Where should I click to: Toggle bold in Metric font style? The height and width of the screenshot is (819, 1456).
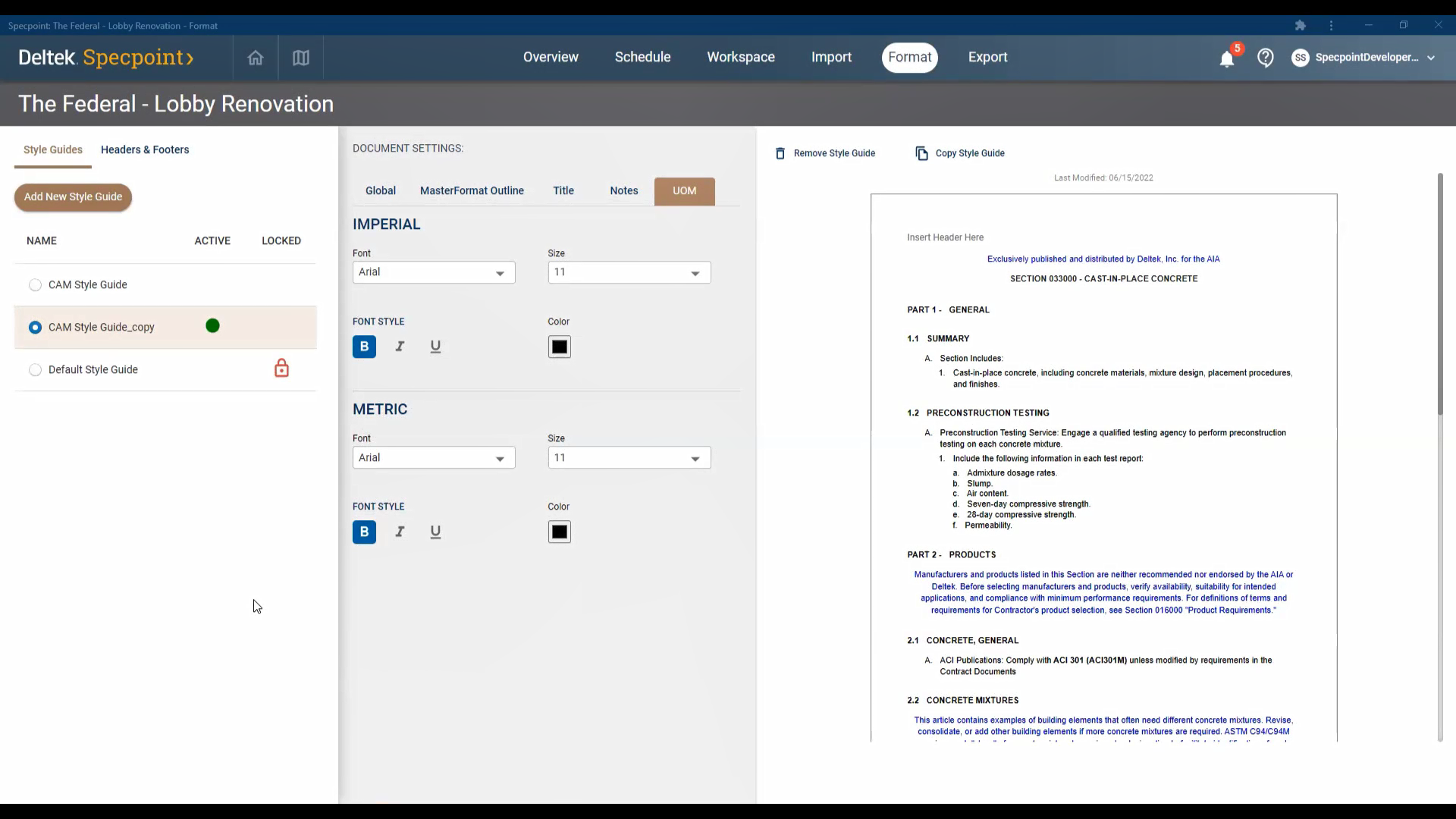coord(364,532)
